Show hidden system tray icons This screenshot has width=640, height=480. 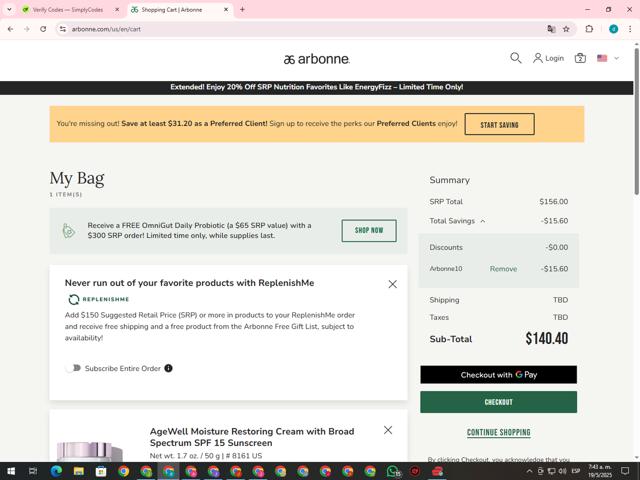click(x=529, y=471)
